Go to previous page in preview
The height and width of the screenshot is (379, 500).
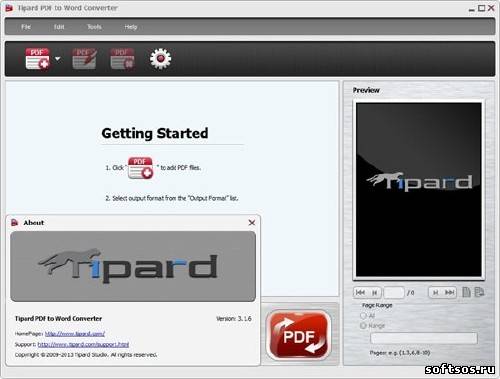[374, 293]
